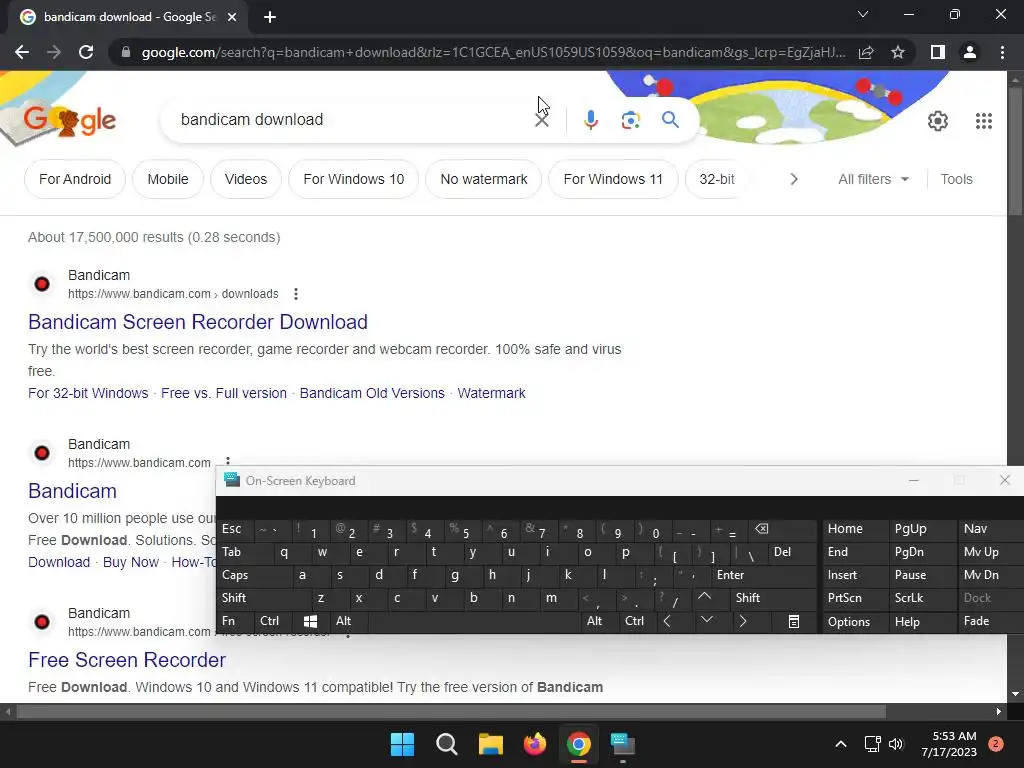
Task: Open the Watermark sitelink
Action: point(491,393)
